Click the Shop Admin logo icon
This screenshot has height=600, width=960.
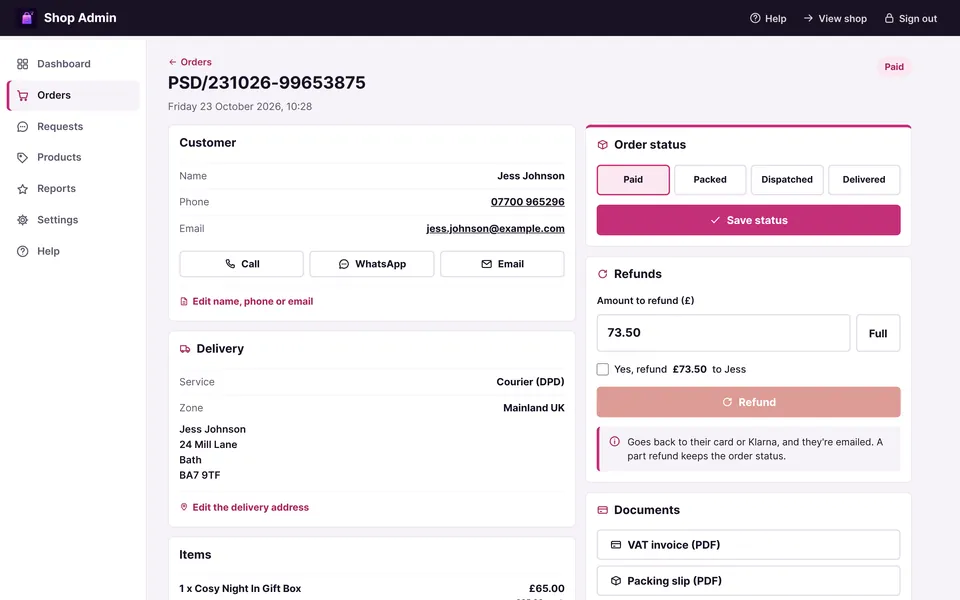coord(27,18)
